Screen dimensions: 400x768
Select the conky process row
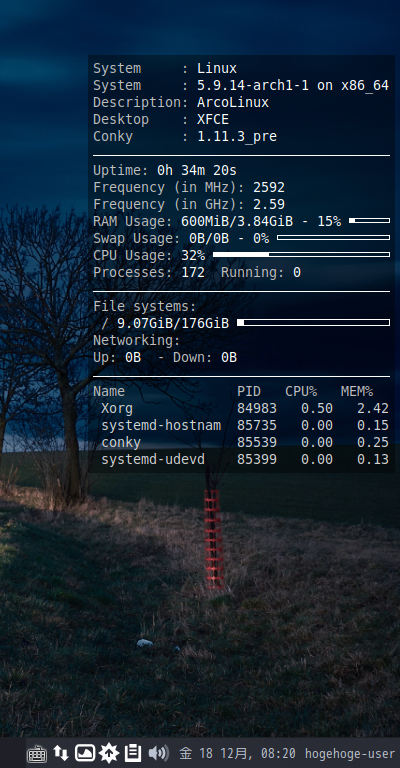[241, 443]
